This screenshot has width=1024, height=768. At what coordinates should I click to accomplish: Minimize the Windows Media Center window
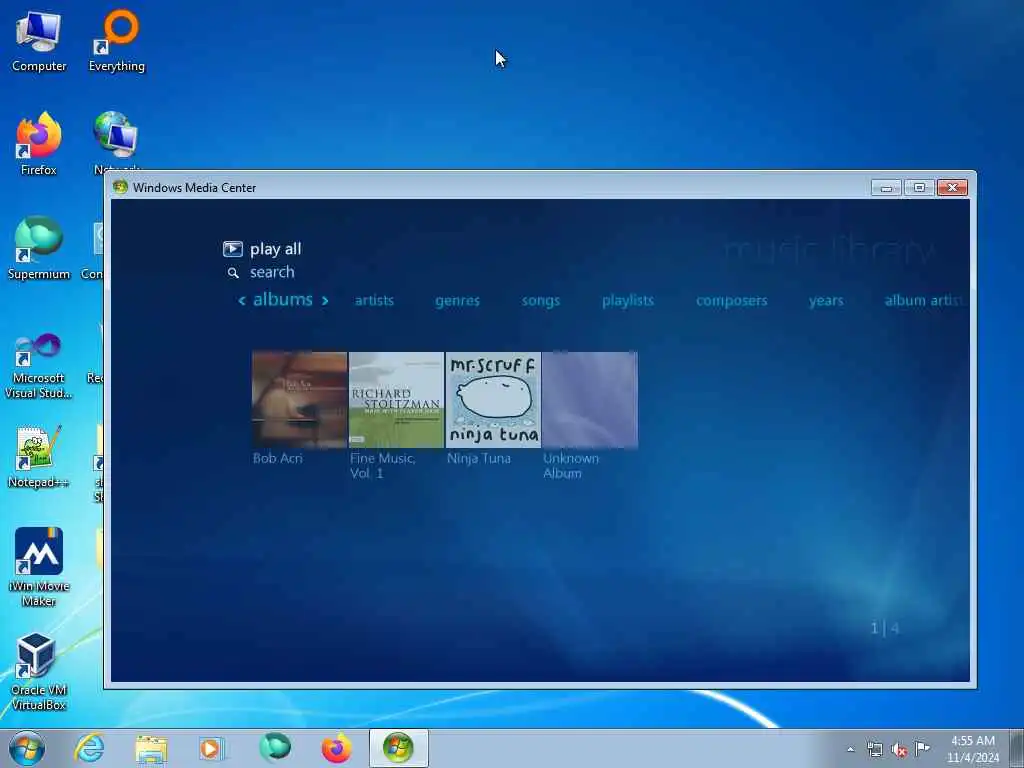[886, 188]
